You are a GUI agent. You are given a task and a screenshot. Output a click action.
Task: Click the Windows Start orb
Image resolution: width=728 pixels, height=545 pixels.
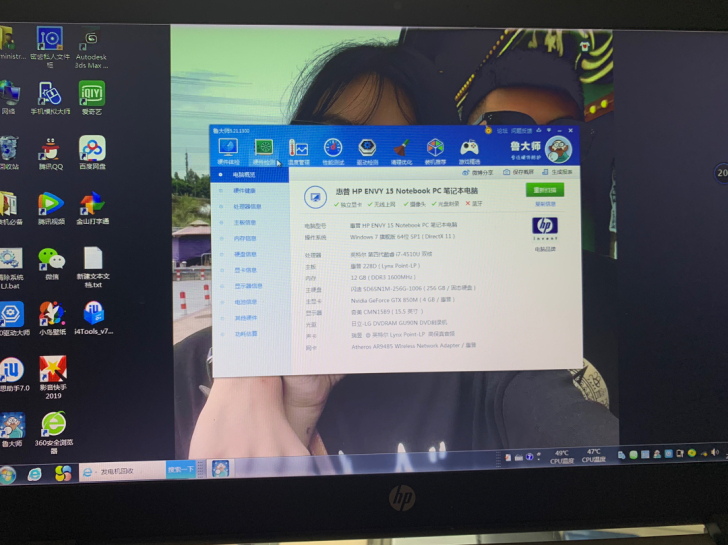[x=8, y=474]
